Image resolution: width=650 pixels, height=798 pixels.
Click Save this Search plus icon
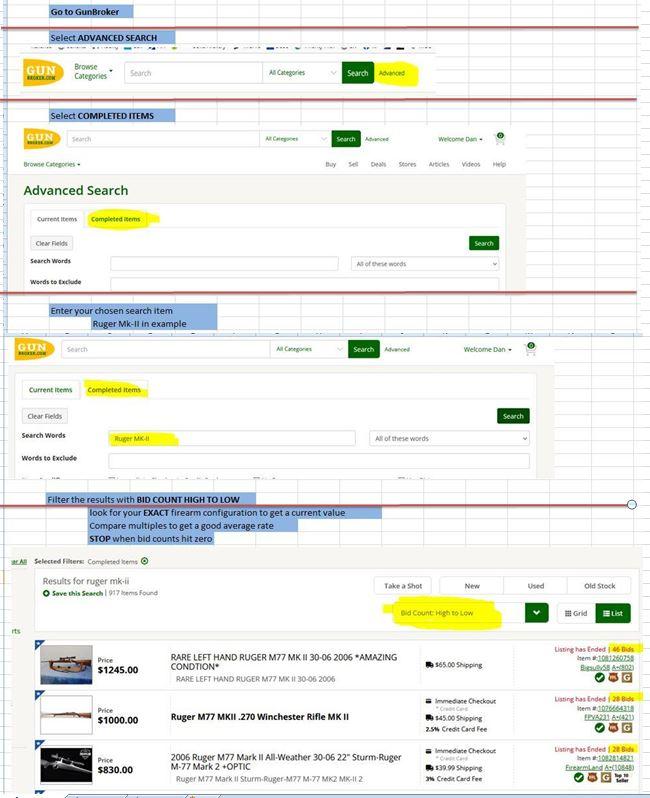46,593
